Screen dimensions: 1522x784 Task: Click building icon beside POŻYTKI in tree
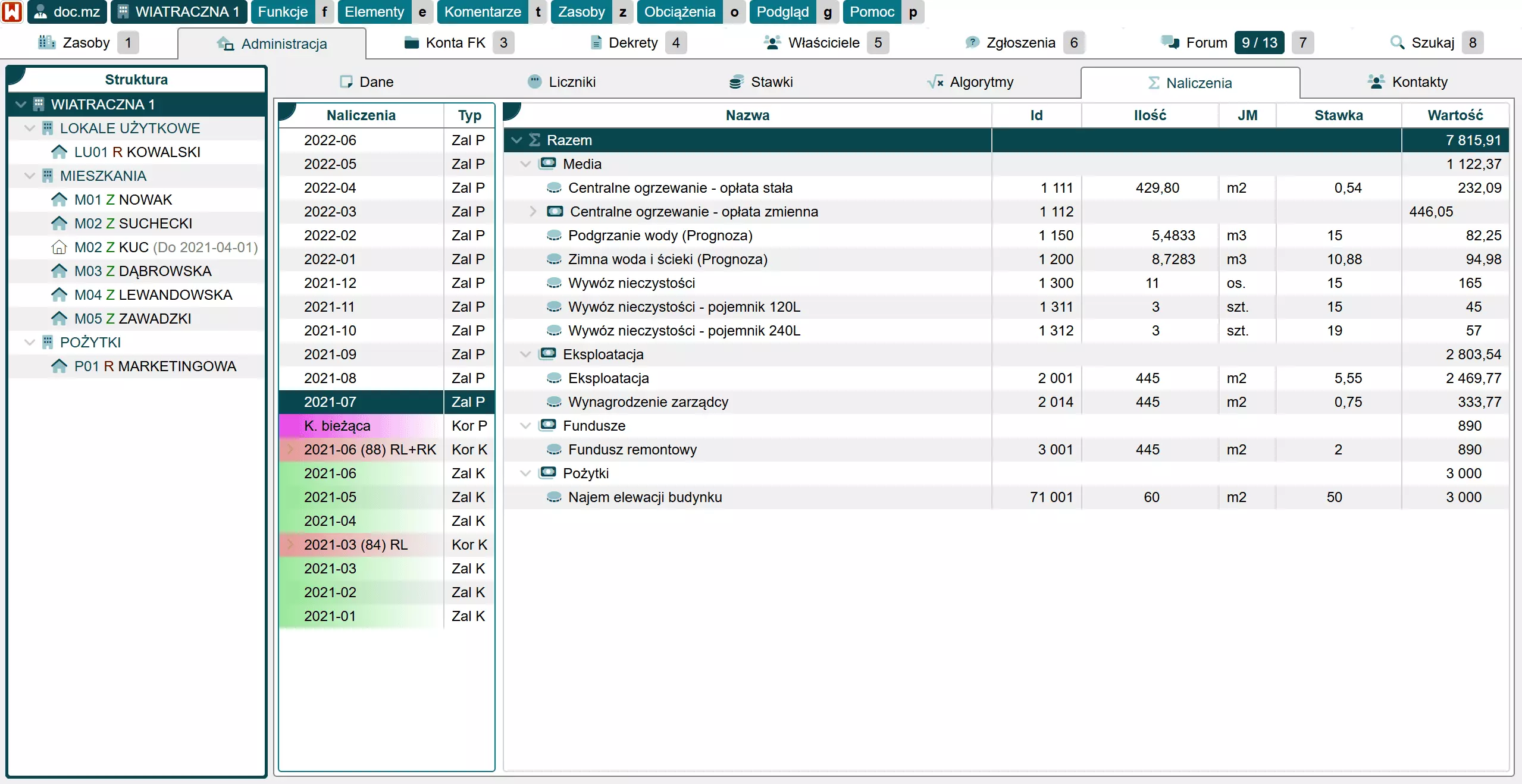click(48, 342)
